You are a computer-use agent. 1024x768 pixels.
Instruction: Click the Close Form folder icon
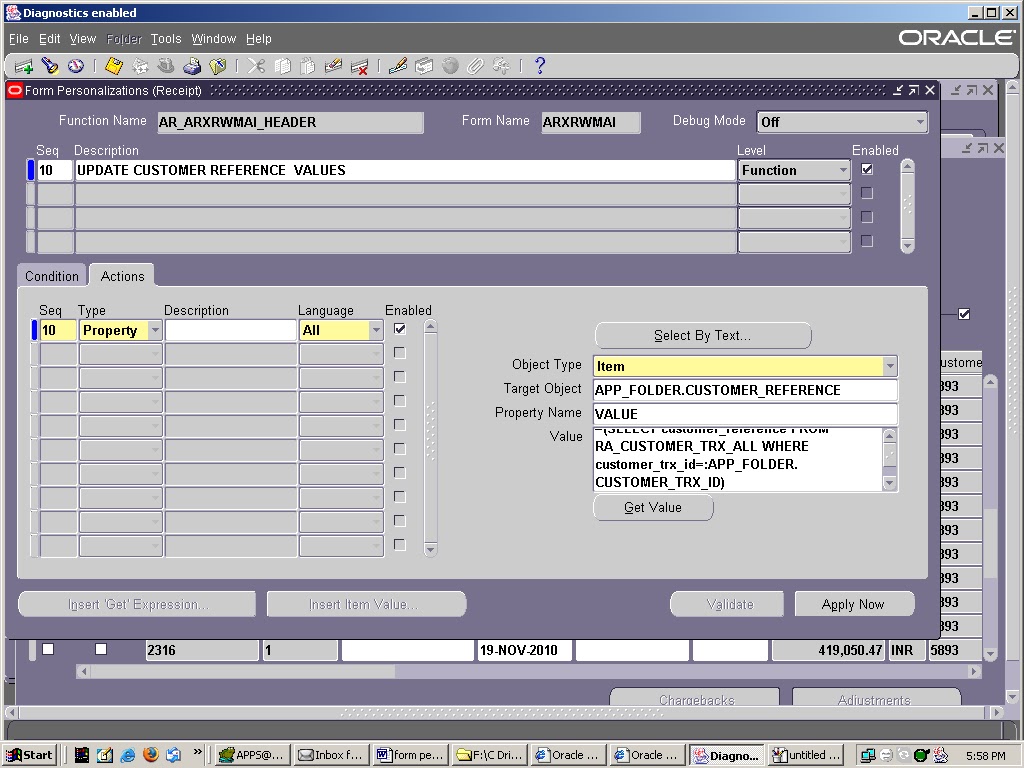217,66
